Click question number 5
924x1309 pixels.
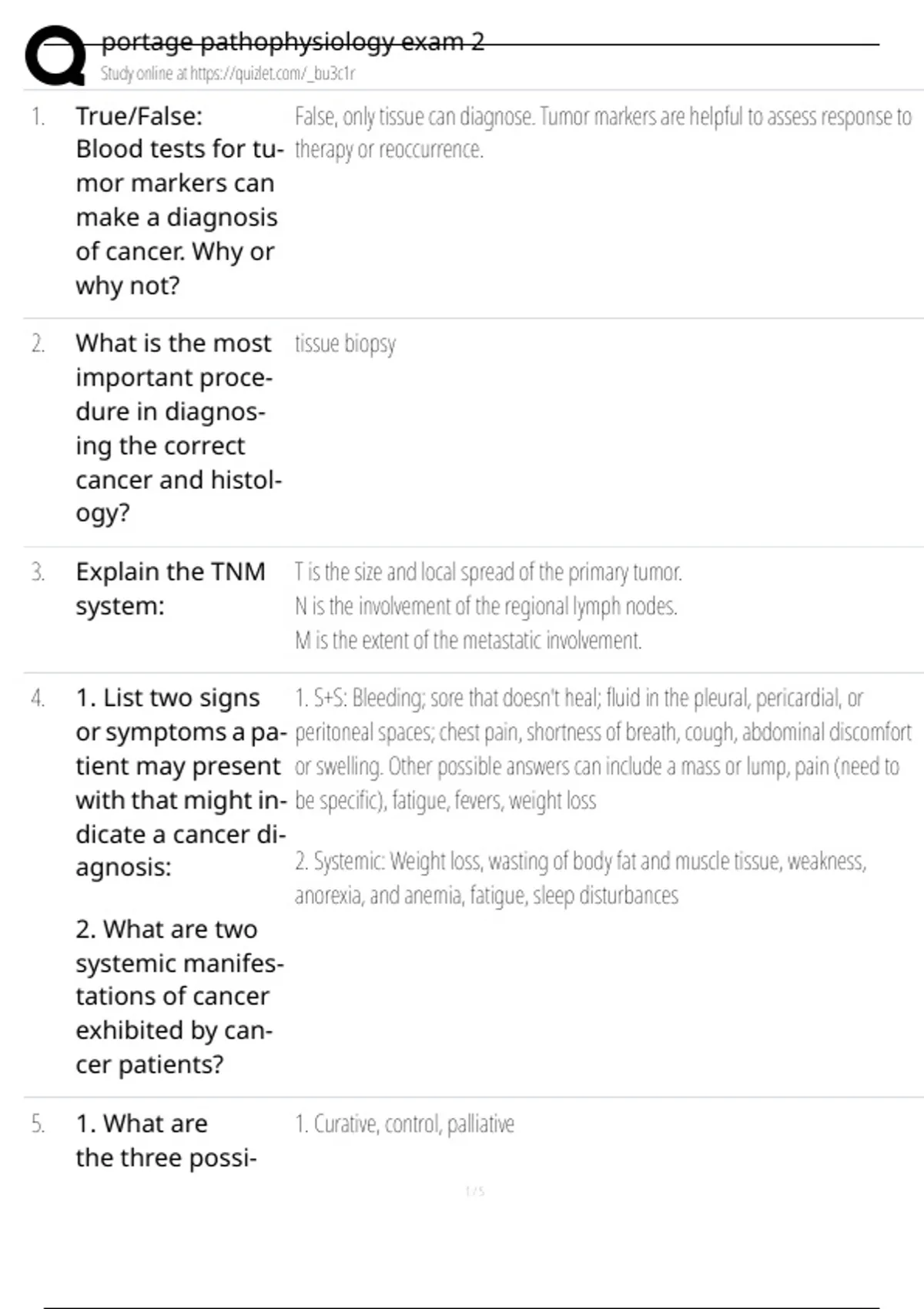click(38, 1124)
